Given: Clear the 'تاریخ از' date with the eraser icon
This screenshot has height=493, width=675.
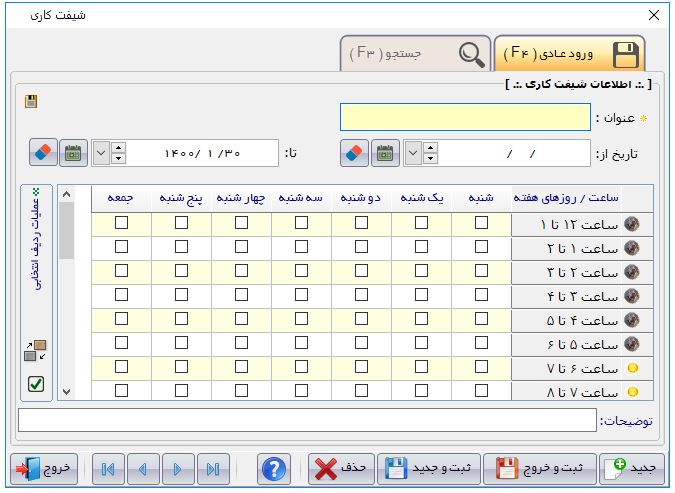Looking at the screenshot, I should click(x=354, y=153).
